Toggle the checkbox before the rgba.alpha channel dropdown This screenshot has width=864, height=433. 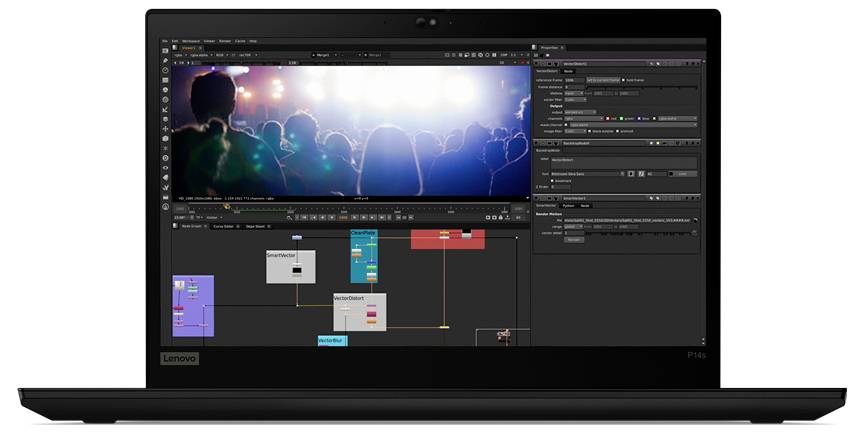tap(655, 118)
